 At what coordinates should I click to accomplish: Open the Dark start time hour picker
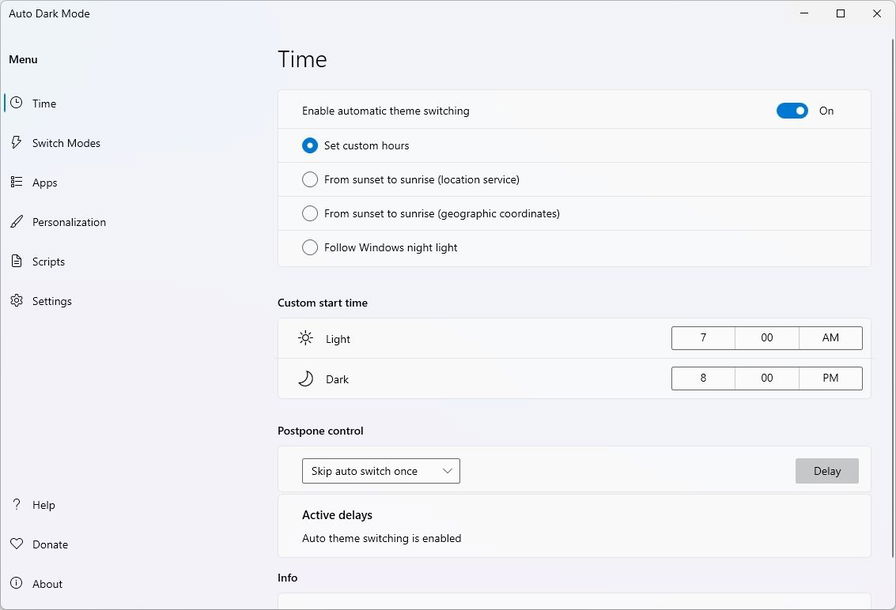703,378
